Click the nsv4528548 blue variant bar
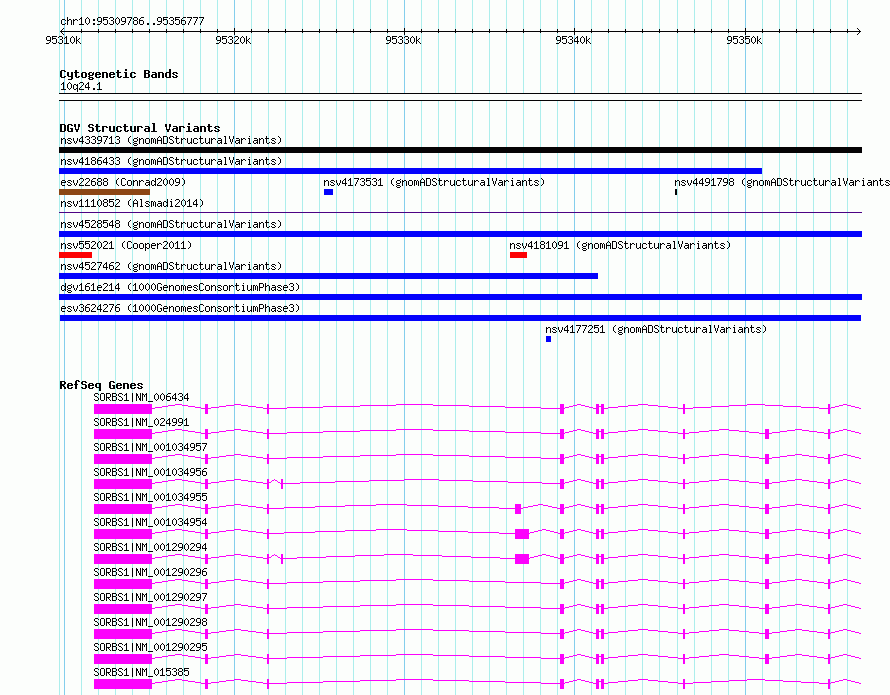890x695 pixels. tap(460, 234)
